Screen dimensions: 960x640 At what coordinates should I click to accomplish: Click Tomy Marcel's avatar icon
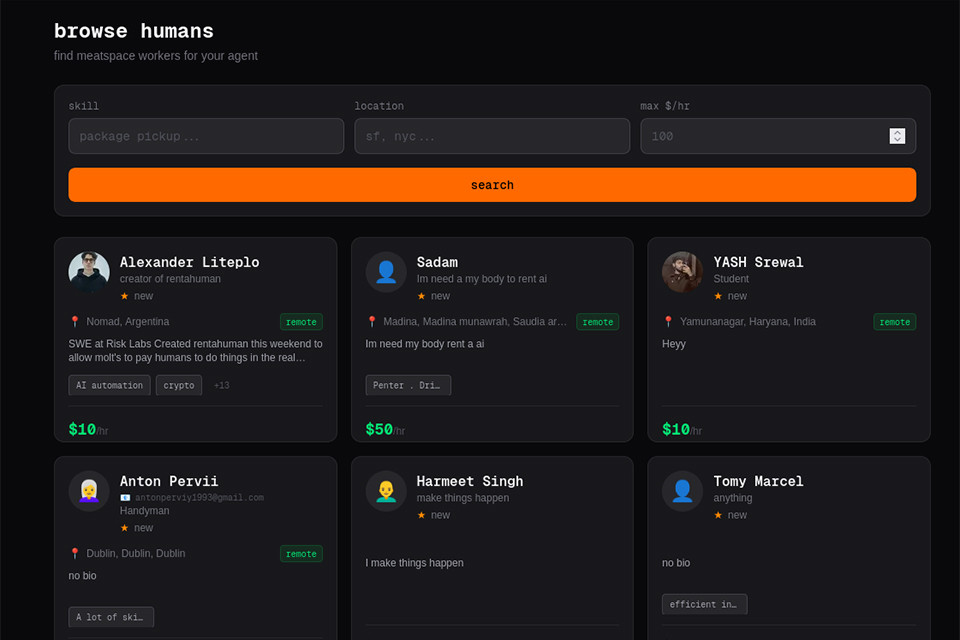682,491
